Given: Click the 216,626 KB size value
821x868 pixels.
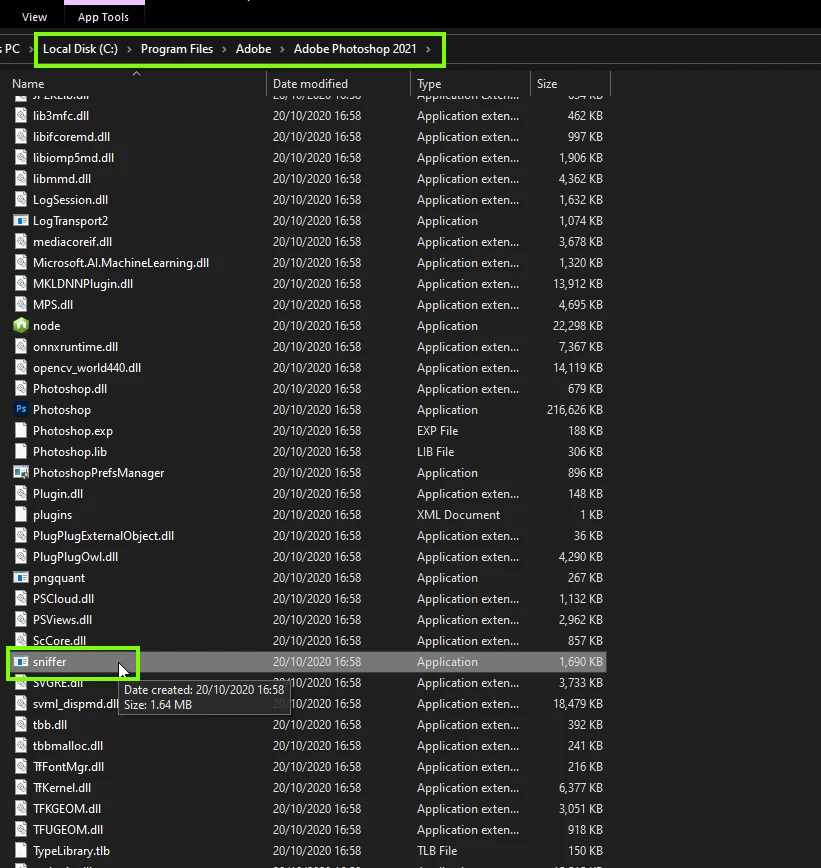Looking at the screenshot, I should pos(575,410).
